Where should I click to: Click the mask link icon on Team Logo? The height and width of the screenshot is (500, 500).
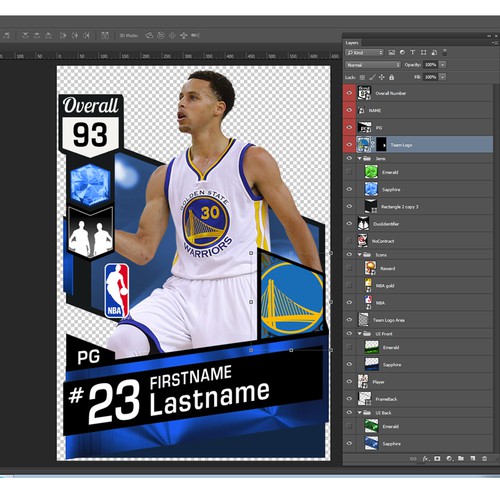(x=373, y=145)
